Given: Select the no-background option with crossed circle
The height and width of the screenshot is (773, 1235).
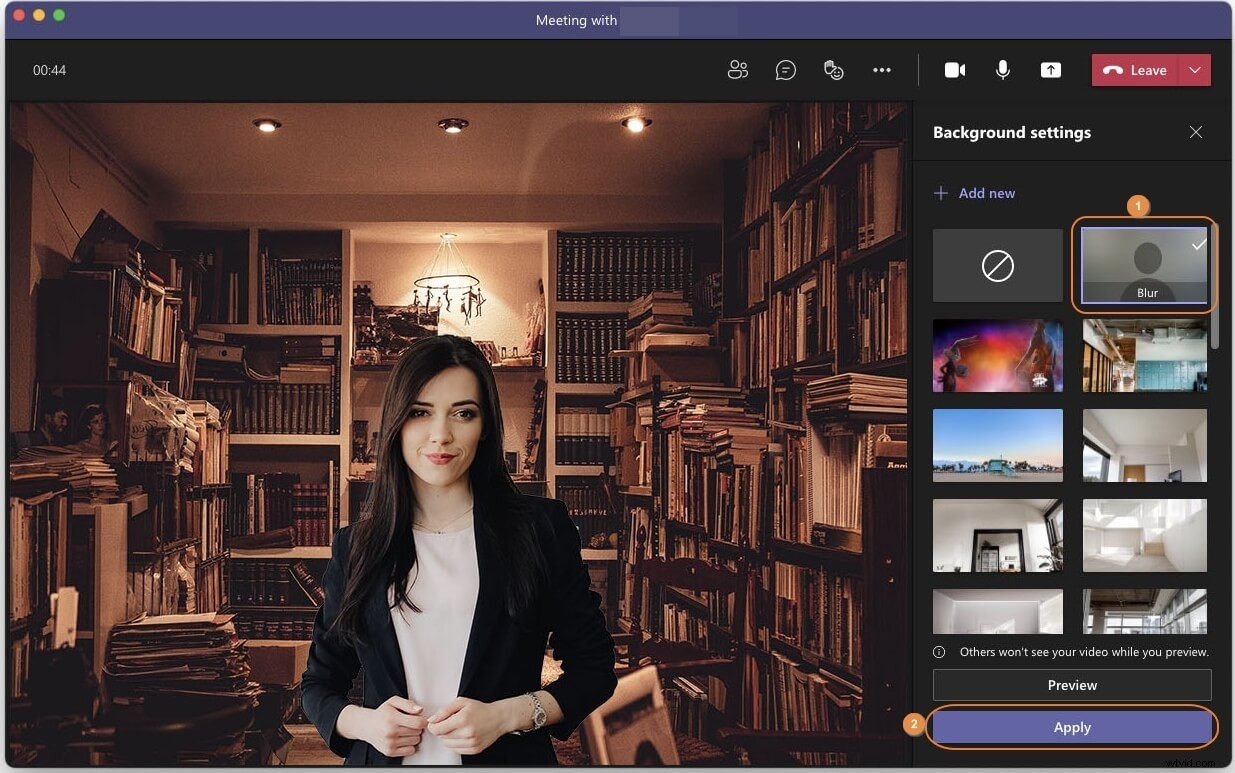Looking at the screenshot, I should click(x=997, y=265).
